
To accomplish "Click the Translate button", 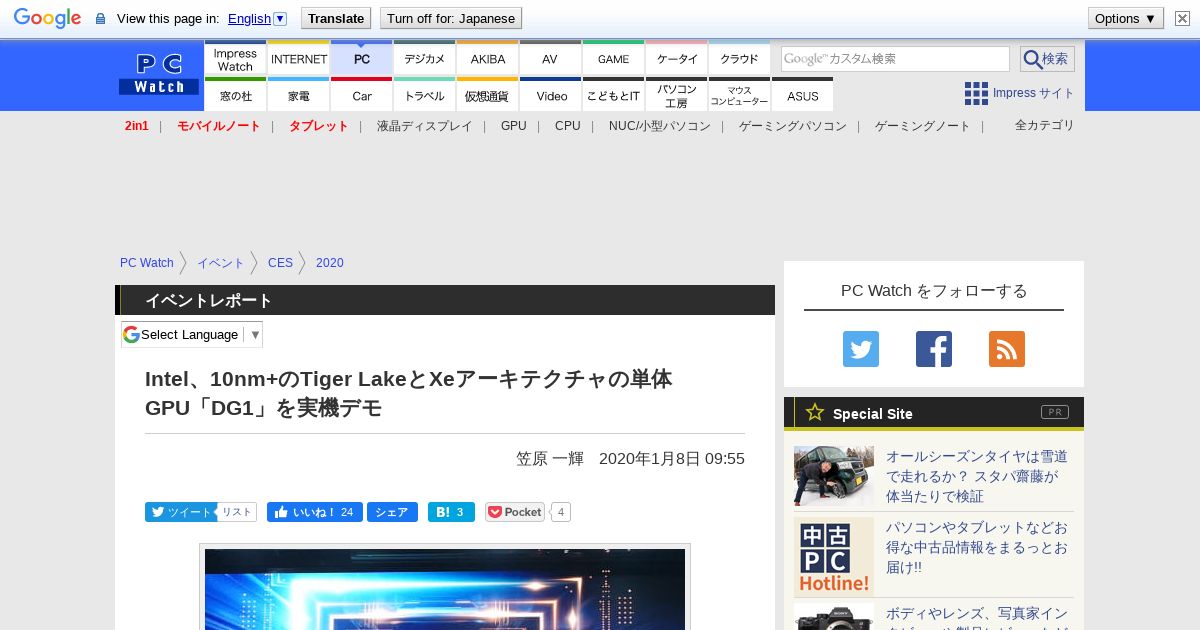I will click(x=336, y=18).
